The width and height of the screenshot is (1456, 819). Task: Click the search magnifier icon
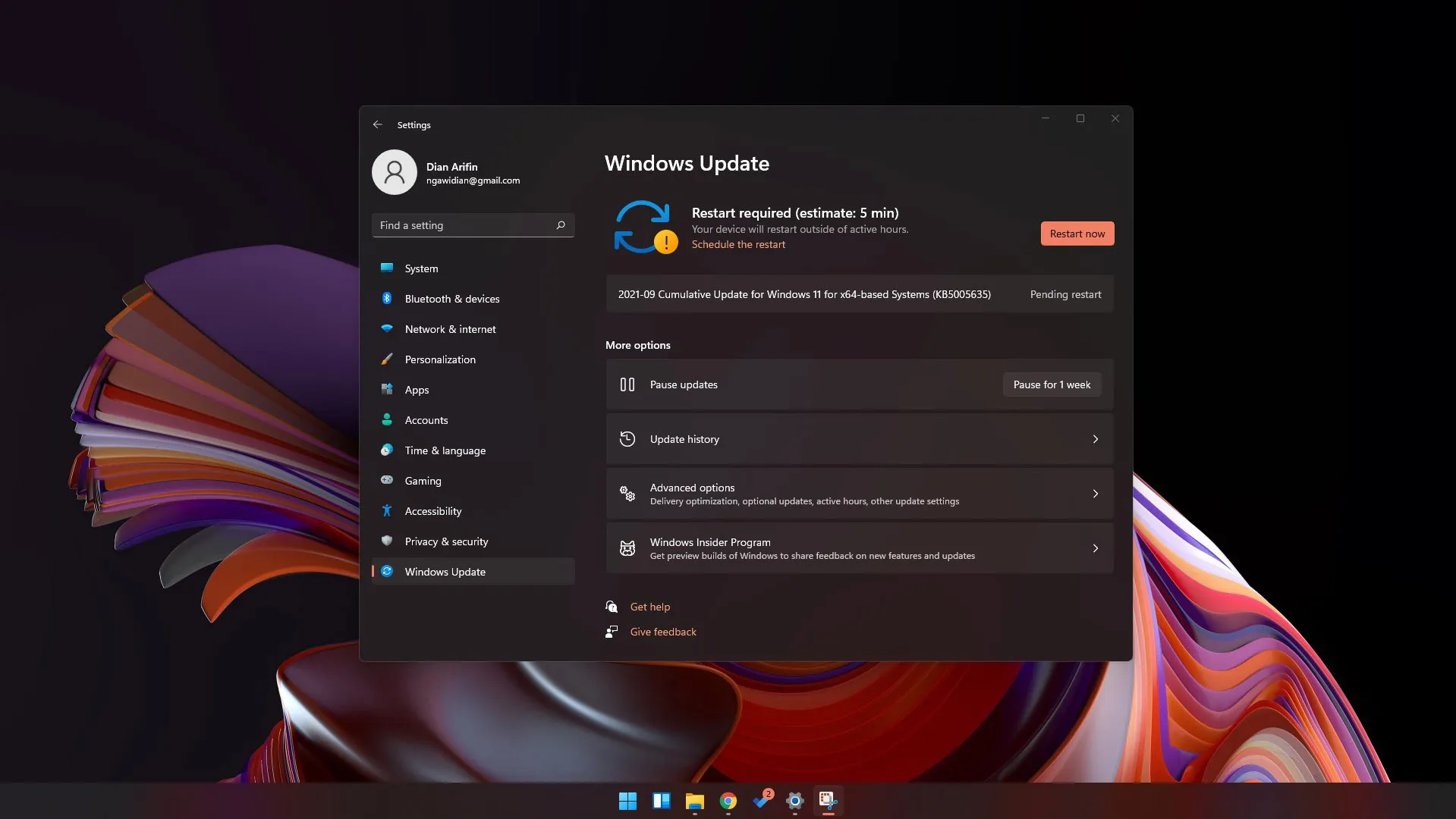coord(561,225)
